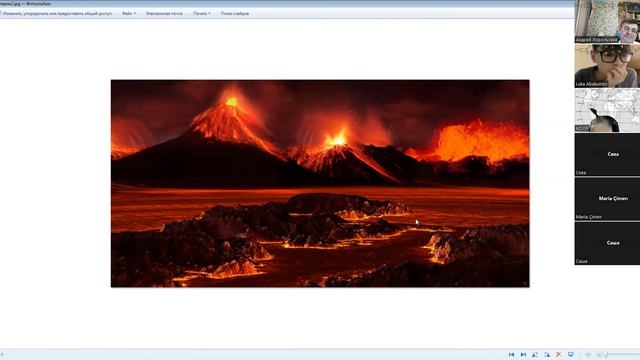Rotate the image counterclockwise
Screen dimensions: 640x360
(535, 355)
